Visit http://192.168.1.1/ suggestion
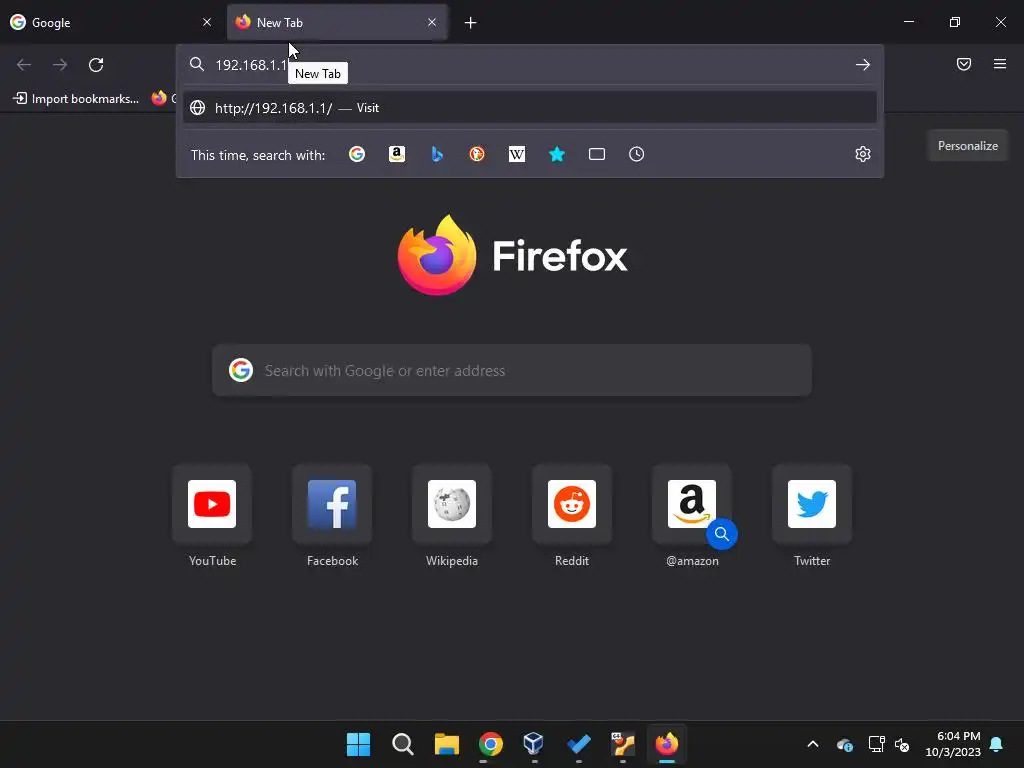 530,108
